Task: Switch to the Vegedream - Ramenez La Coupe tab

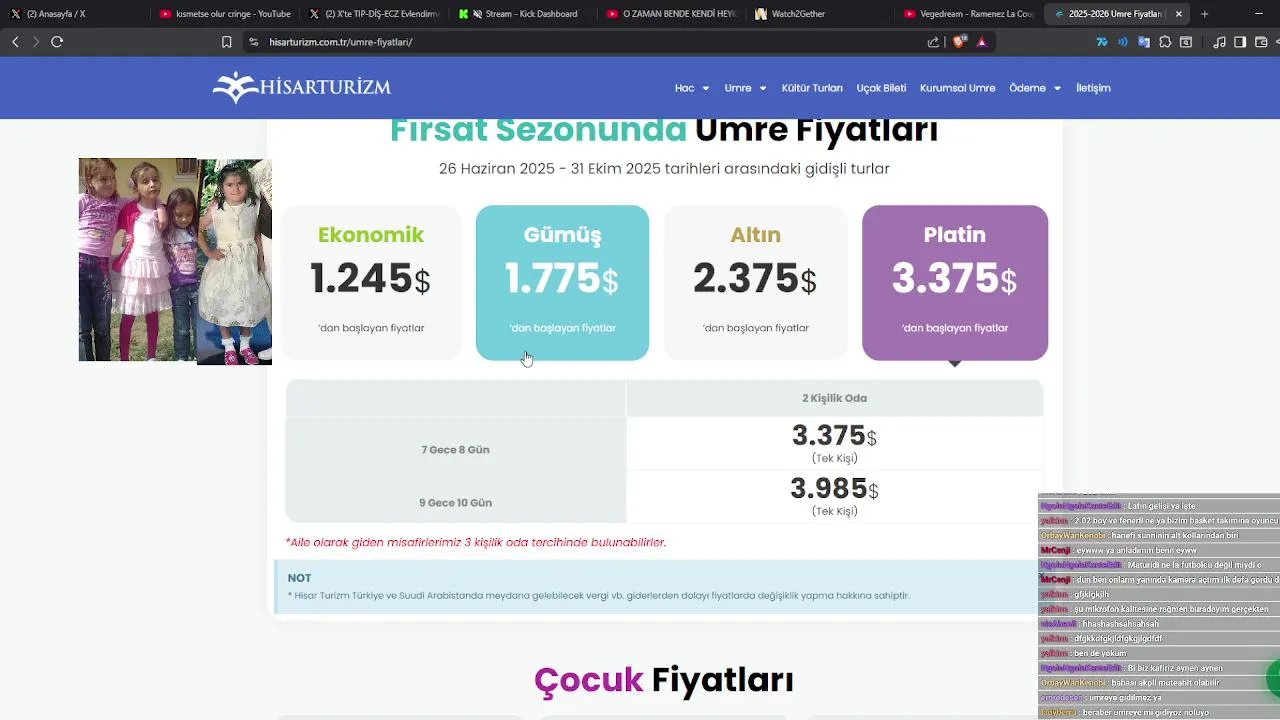Action: (x=968, y=14)
